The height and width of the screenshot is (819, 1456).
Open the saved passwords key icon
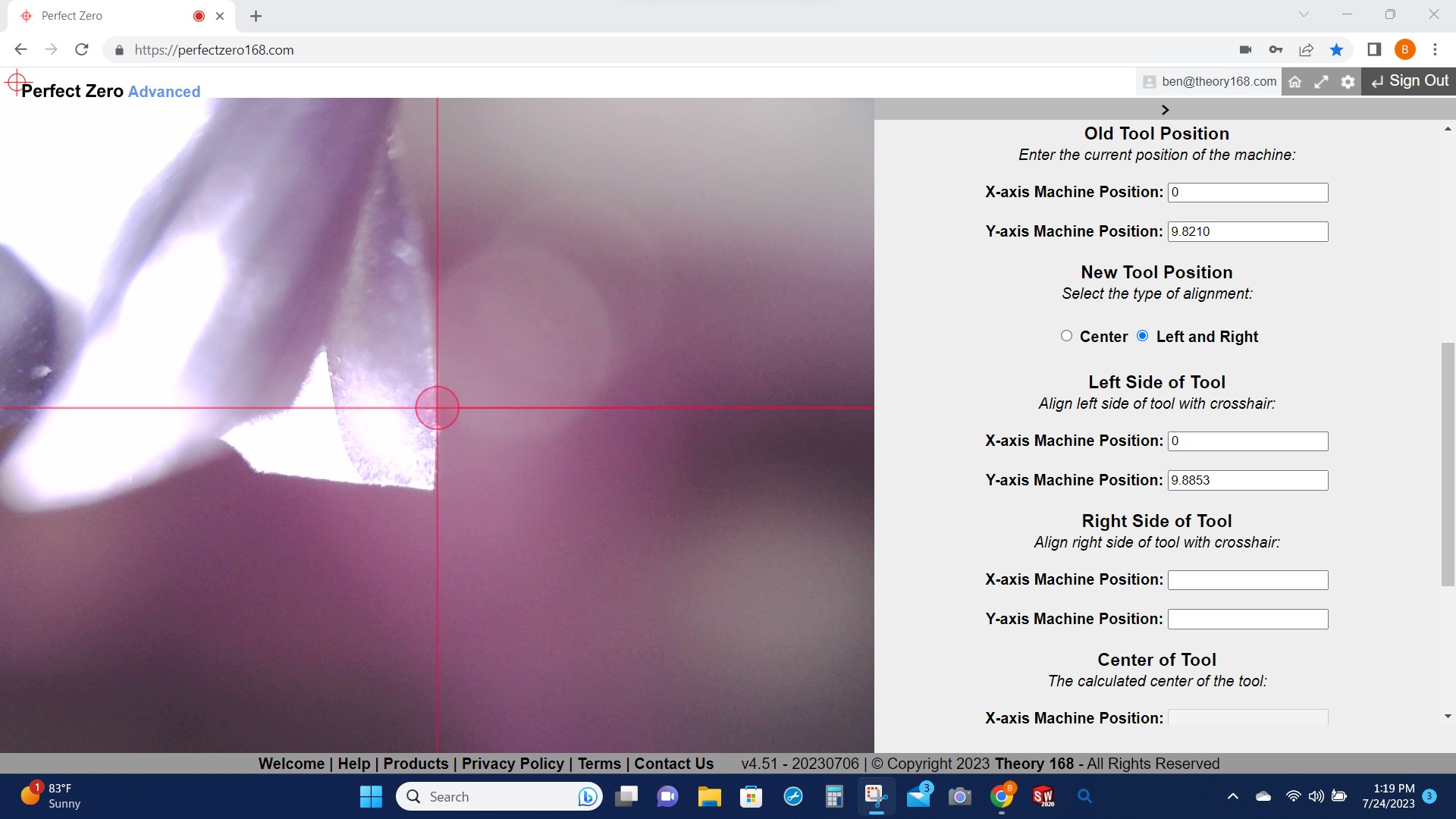(1276, 50)
